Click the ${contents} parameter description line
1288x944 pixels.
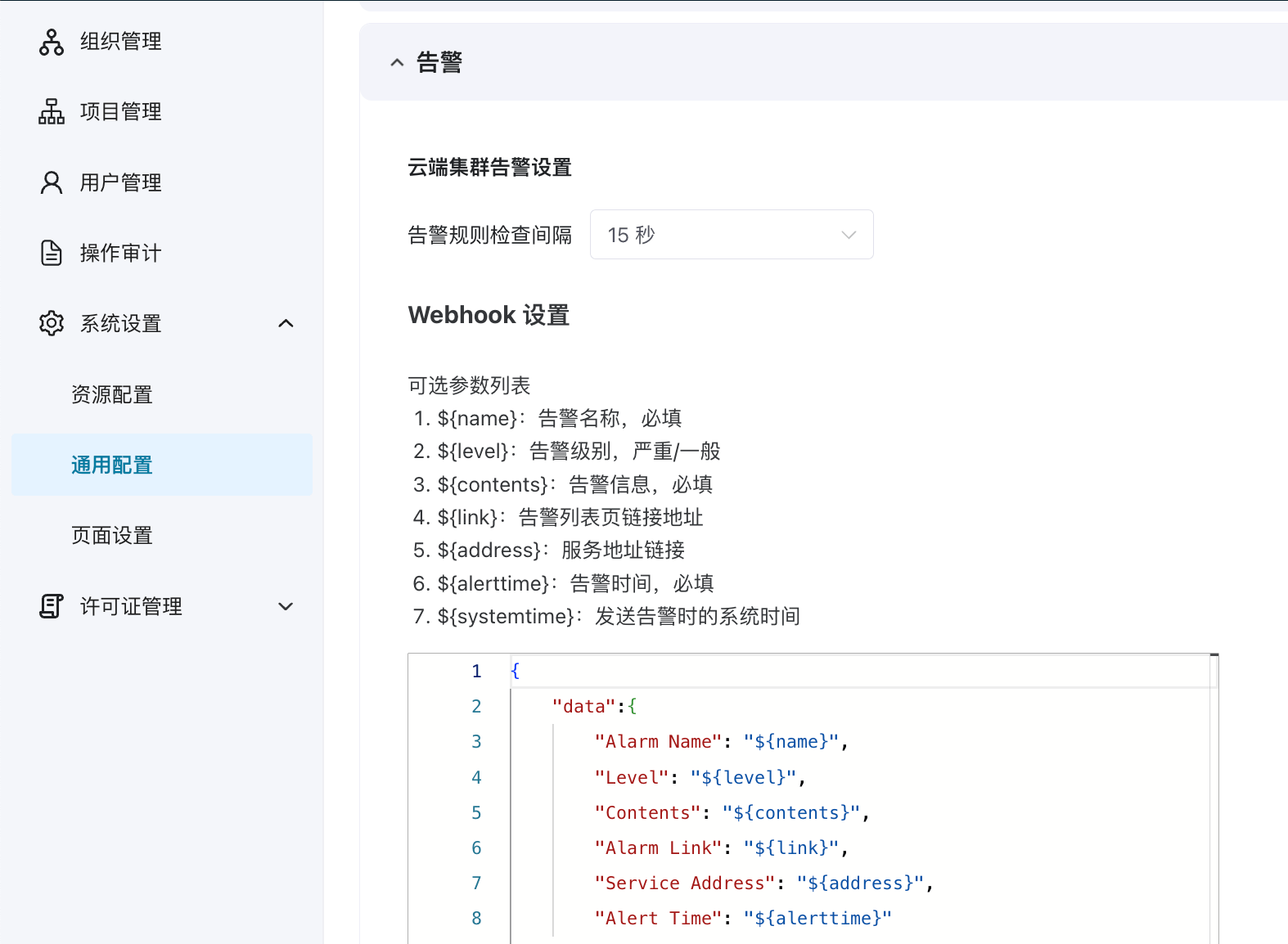pos(563,484)
